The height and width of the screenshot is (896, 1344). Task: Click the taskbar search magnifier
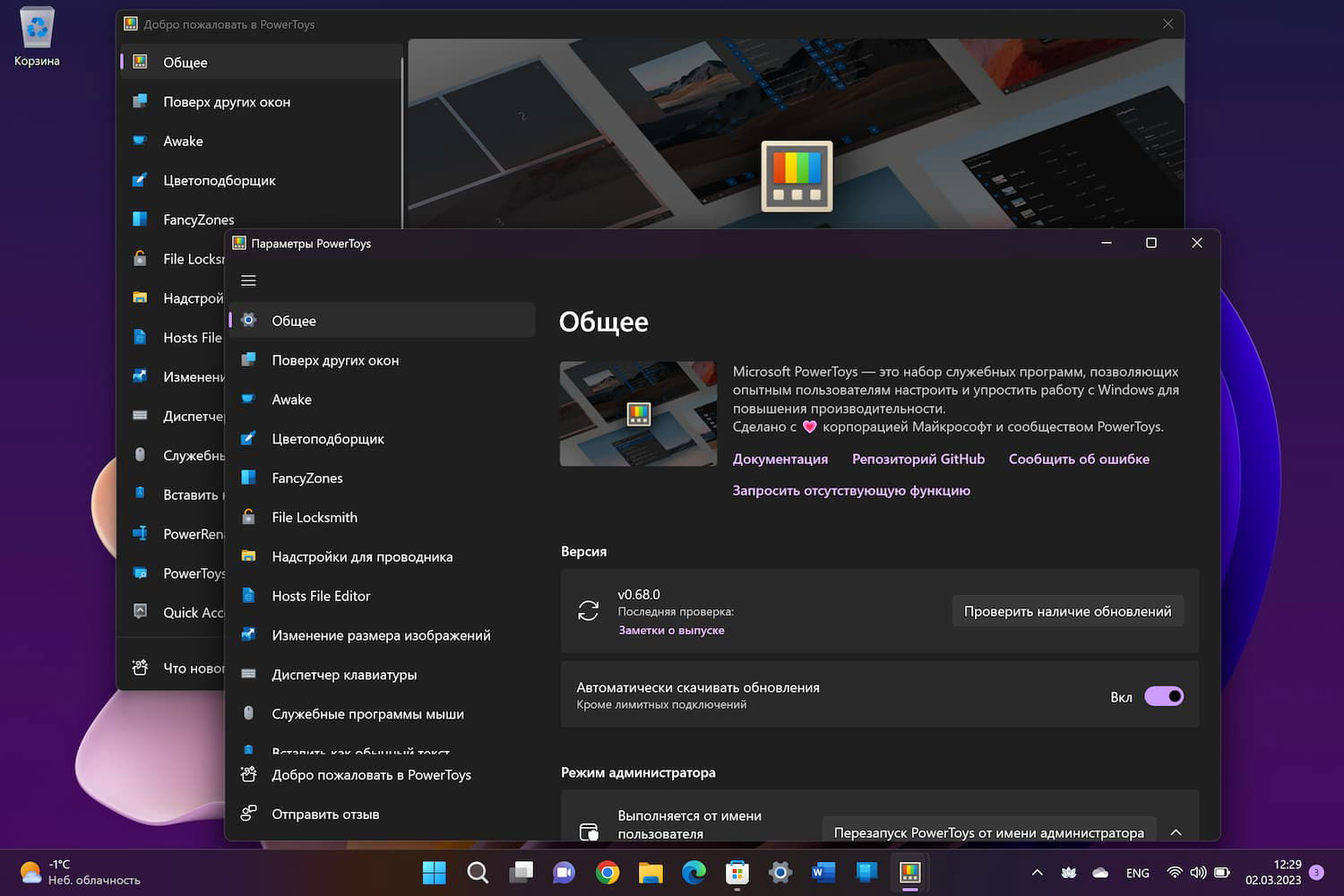tap(478, 872)
